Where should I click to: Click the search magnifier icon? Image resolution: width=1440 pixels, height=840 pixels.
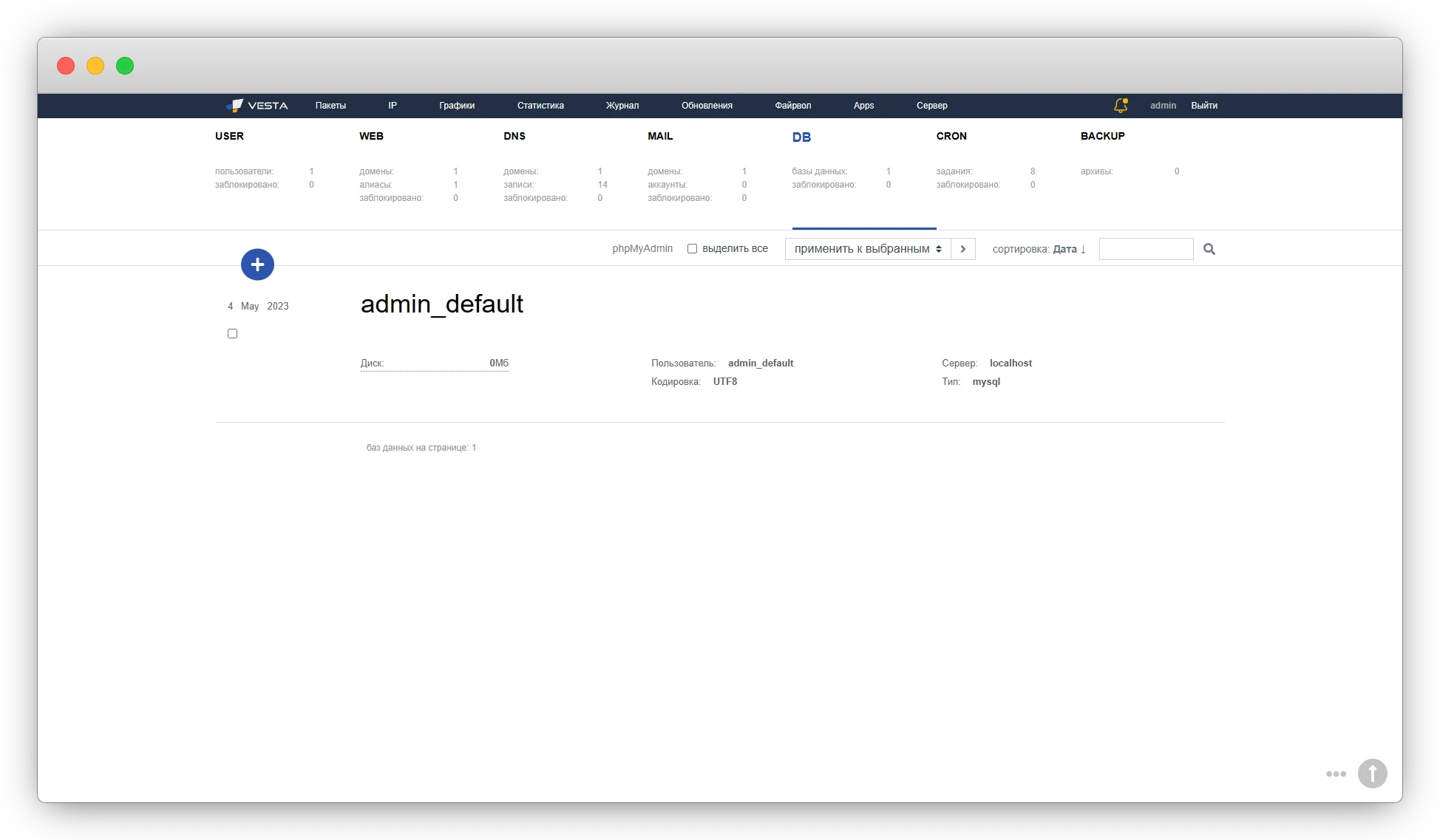1209,249
